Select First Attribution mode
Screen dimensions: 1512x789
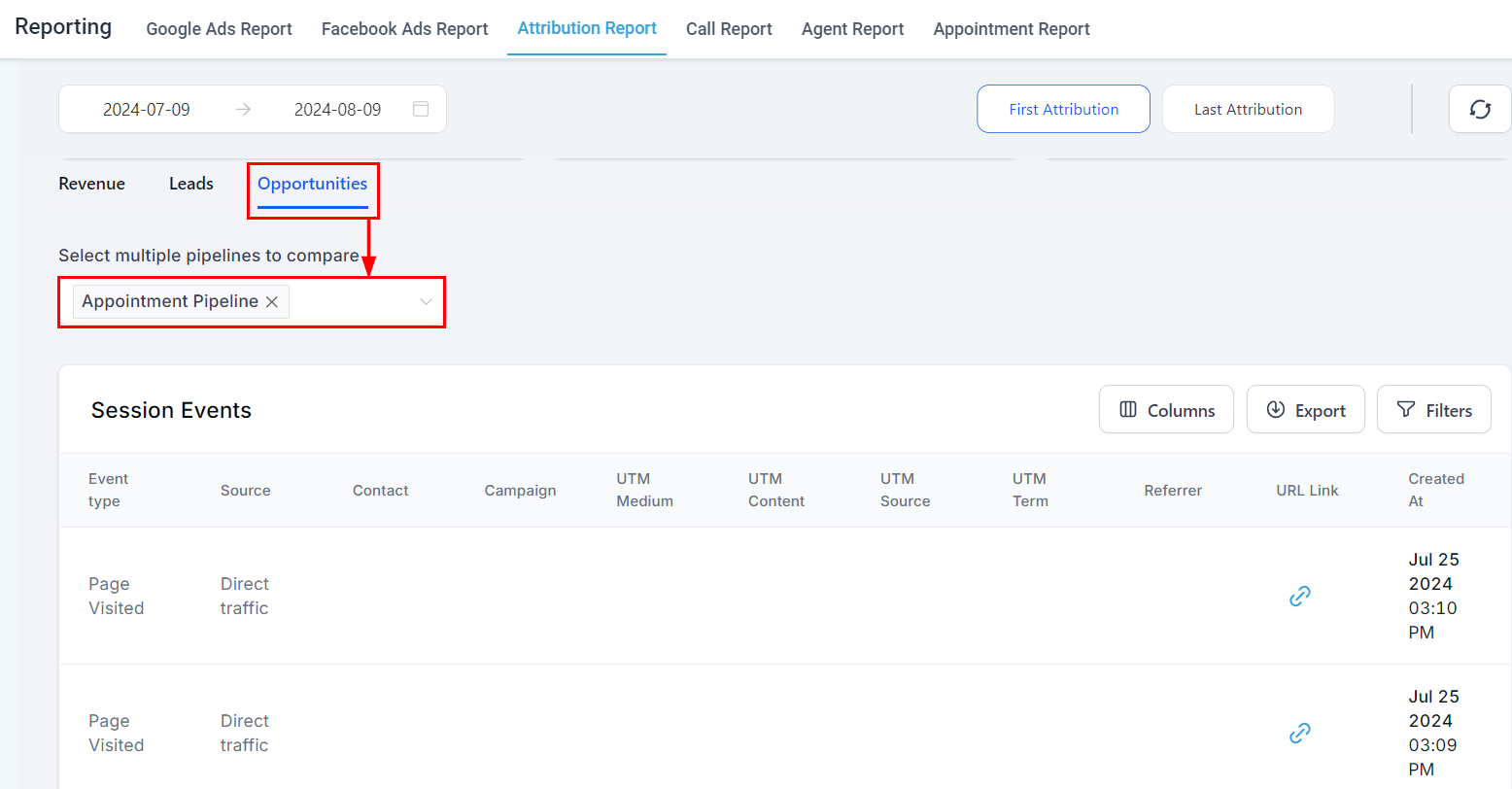pyautogui.click(x=1063, y=109)
